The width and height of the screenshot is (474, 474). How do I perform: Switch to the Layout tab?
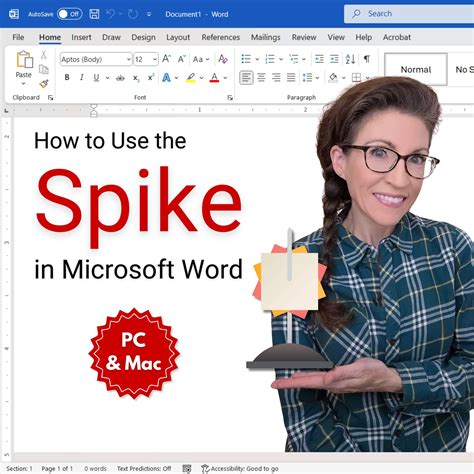point(178,37)
